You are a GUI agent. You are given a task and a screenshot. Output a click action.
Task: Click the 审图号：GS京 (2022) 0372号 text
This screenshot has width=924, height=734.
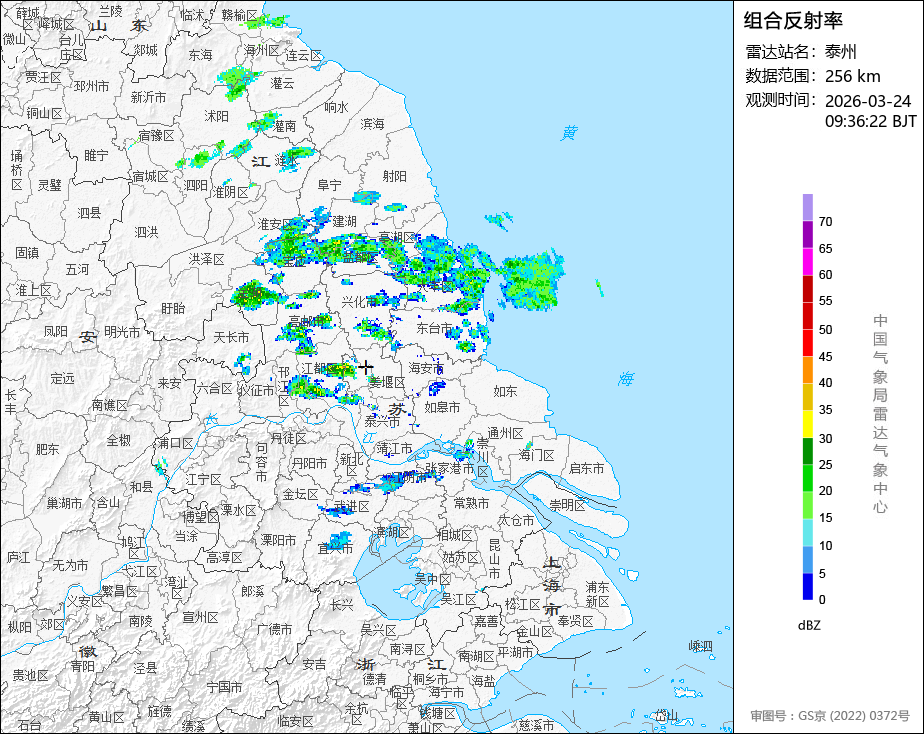click(830, 716)
